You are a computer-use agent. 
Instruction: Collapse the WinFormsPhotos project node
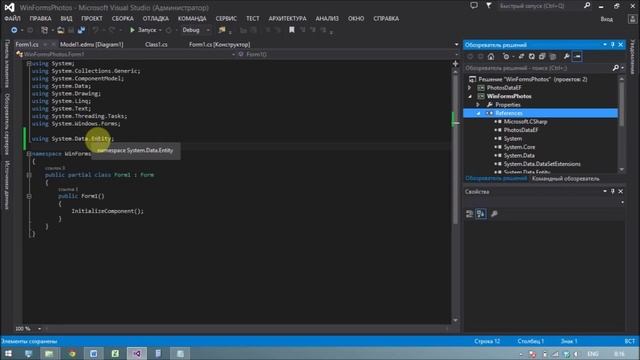(469, 96)
